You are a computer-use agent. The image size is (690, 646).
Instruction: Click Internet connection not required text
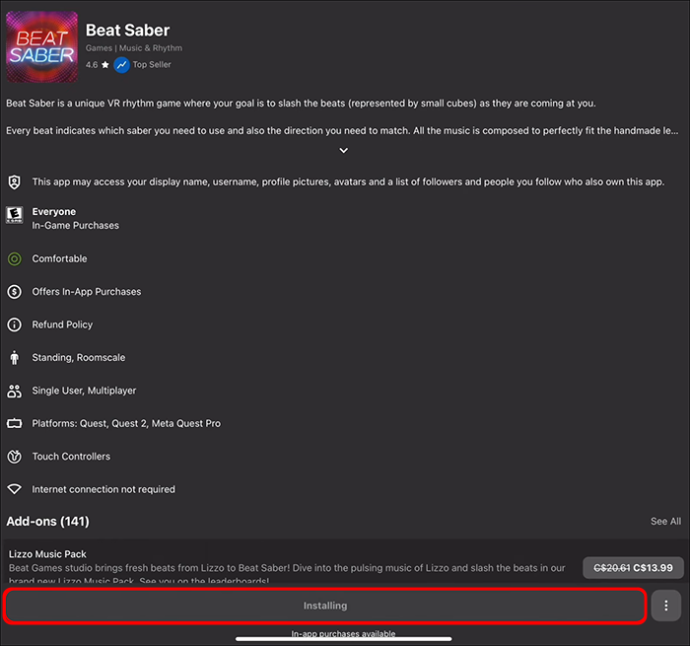pyautogui.click(x=103, y=489)
